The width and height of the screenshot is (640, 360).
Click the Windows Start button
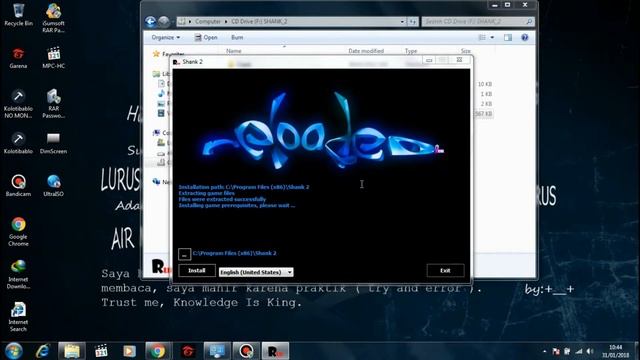coord(14,351)
